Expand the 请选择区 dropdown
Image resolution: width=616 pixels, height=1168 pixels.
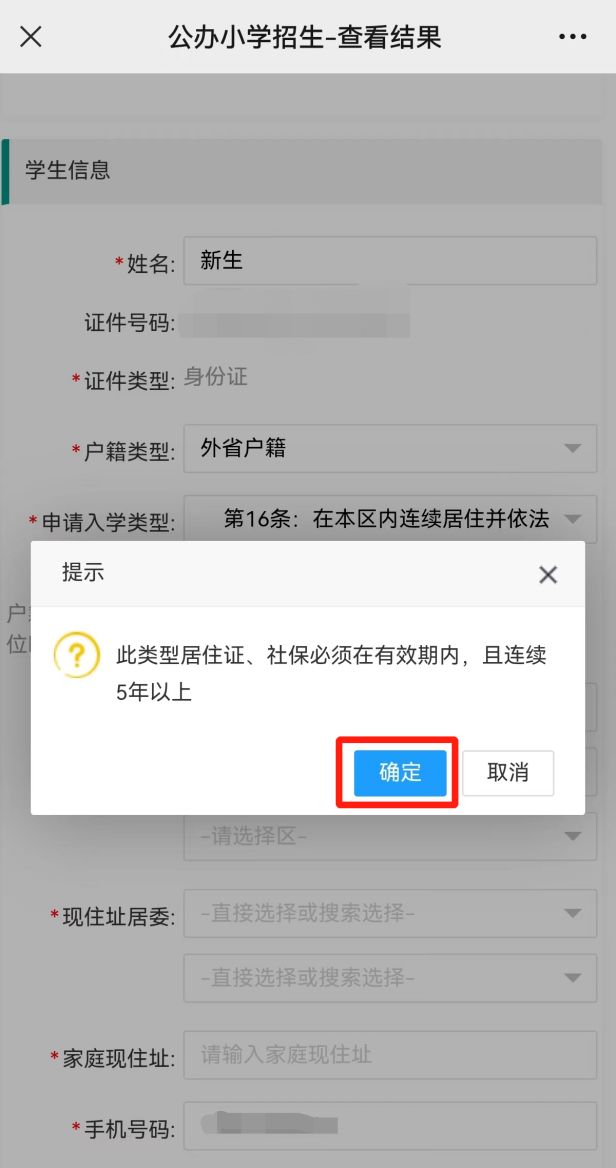point(390,836)
